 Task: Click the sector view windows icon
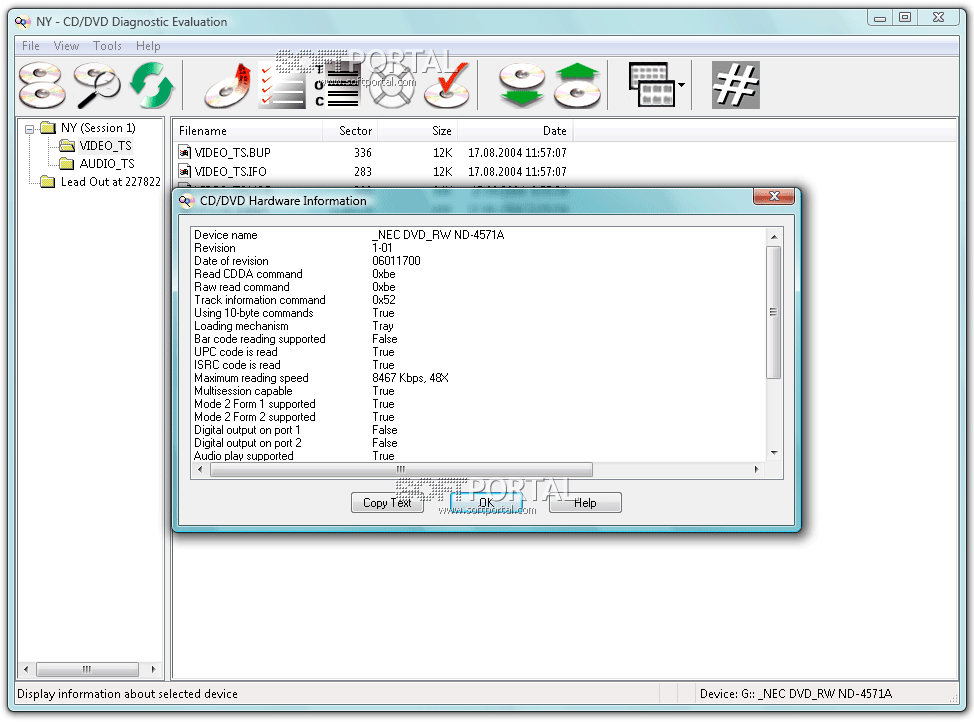(x=651, y=85)
